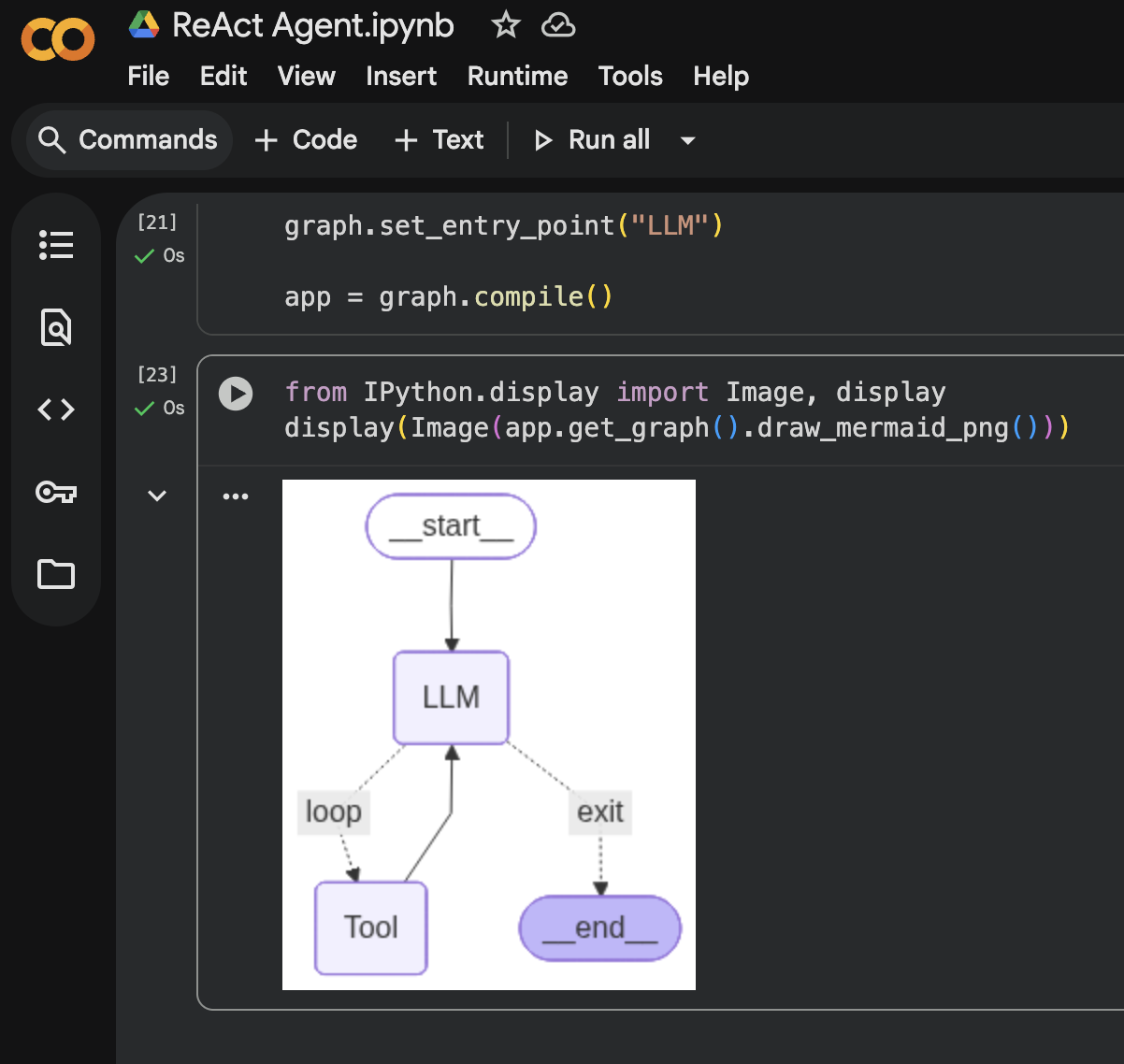Viewport: 1124px width, 1064px height.
Task: Open the Commands search palette
Action: click(129, 140)
